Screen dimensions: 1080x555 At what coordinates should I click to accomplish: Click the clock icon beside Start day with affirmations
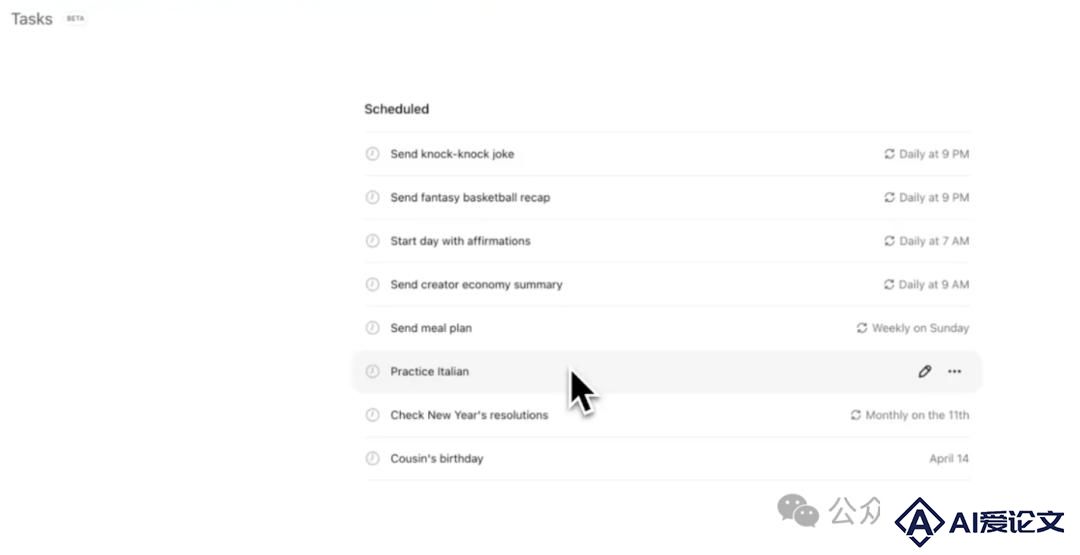[x=372, y=241]
